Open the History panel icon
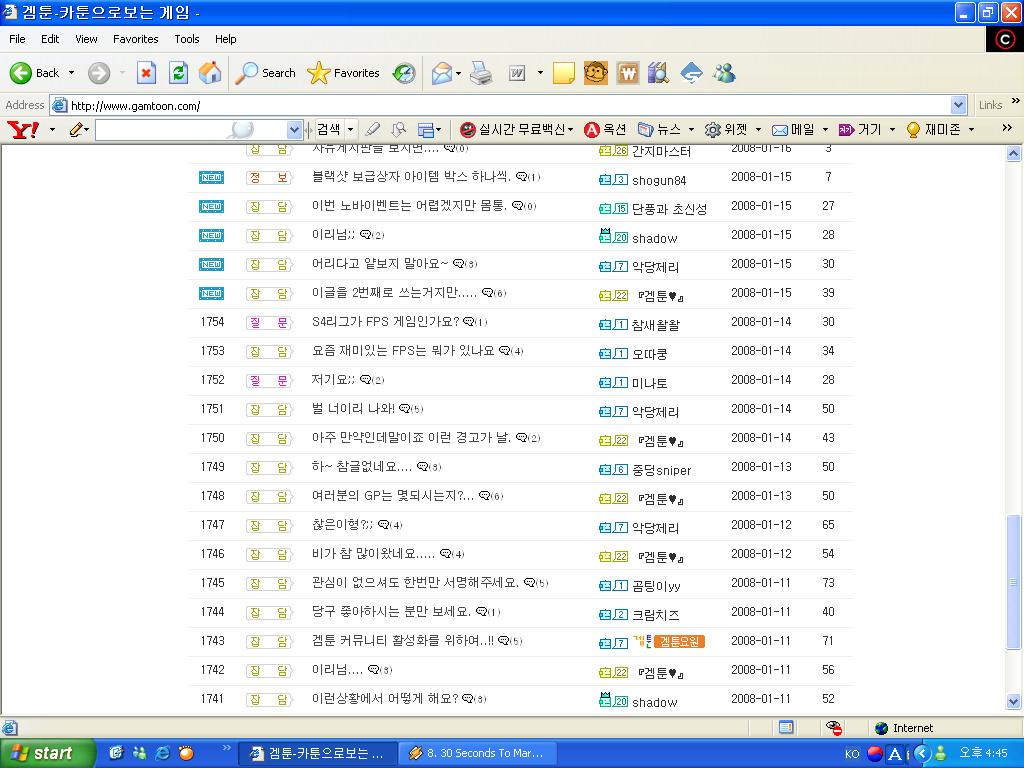This screenshot has height=768, width=1024. click(x=404, y=73)
